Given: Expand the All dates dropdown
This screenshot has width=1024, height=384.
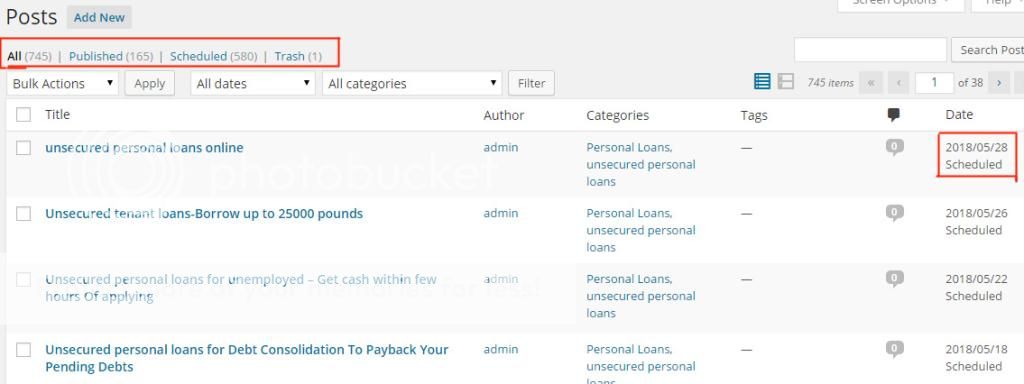Looking at the screenshot, I should coord(253,84).
